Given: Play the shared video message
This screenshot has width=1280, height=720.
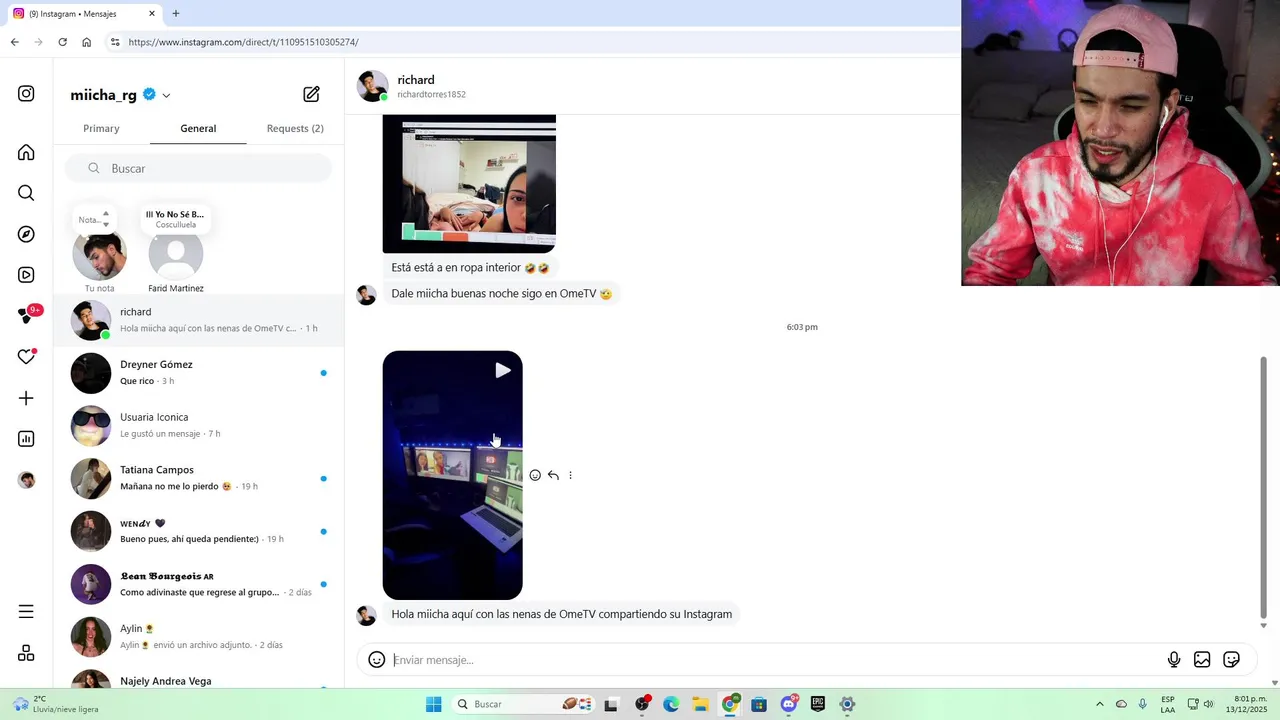Looking at the screenshot, I should pyautogui.click(x=452, y=475).
